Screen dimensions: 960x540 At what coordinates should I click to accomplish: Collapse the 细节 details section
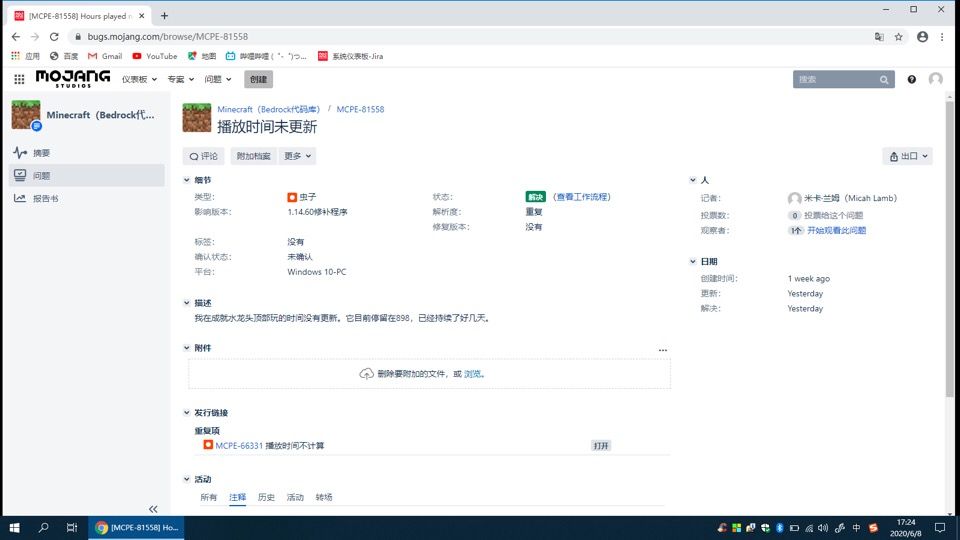187,180
